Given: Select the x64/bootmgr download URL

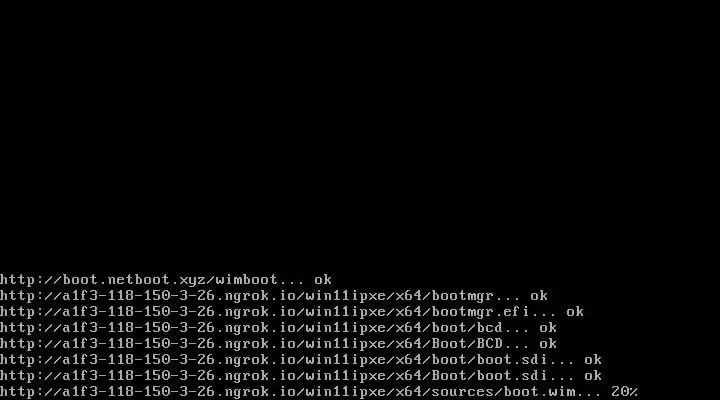Looking at the screenshot, I should (x=247, y=296).
